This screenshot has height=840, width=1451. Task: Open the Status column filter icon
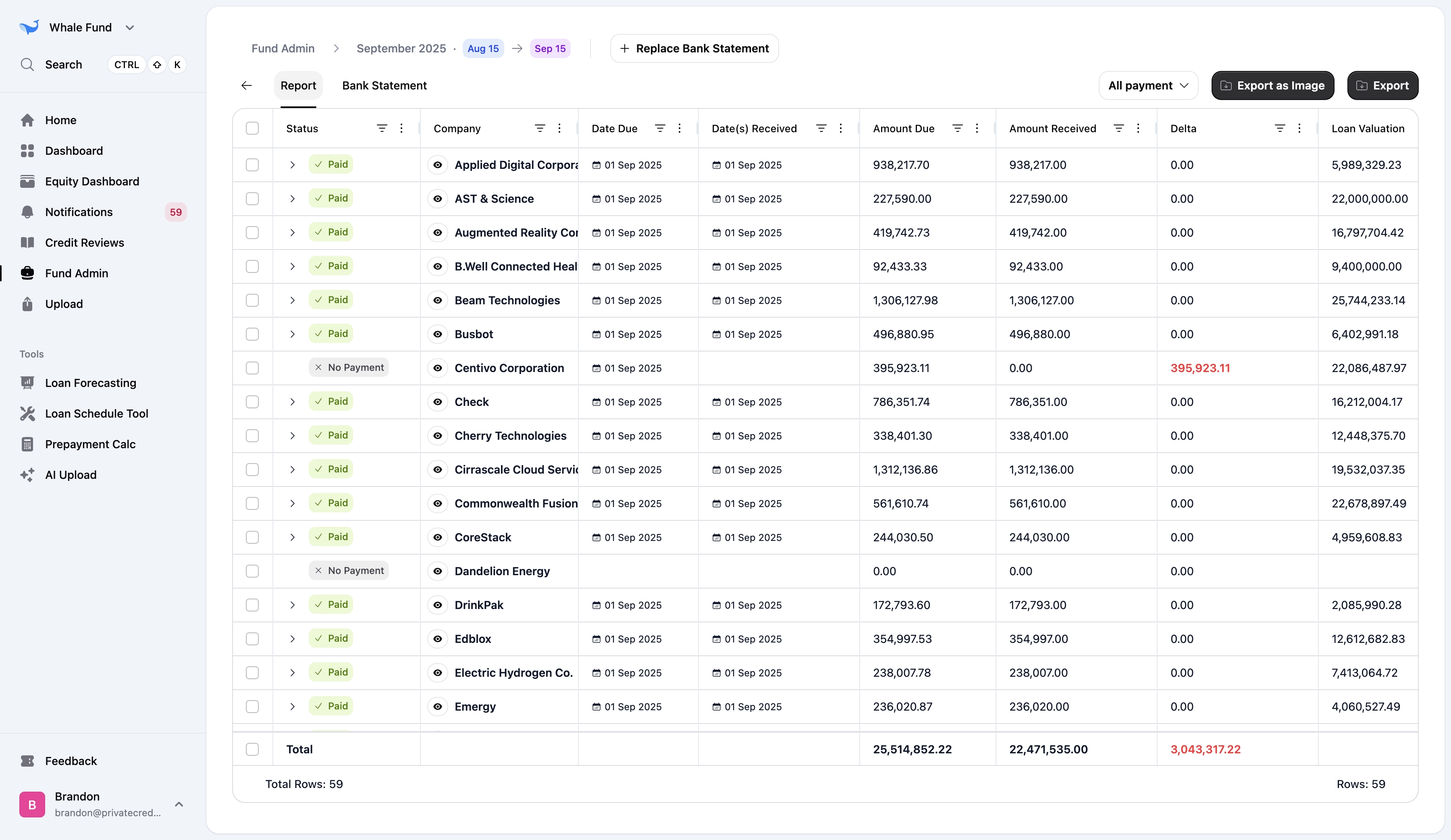(382, 128)
